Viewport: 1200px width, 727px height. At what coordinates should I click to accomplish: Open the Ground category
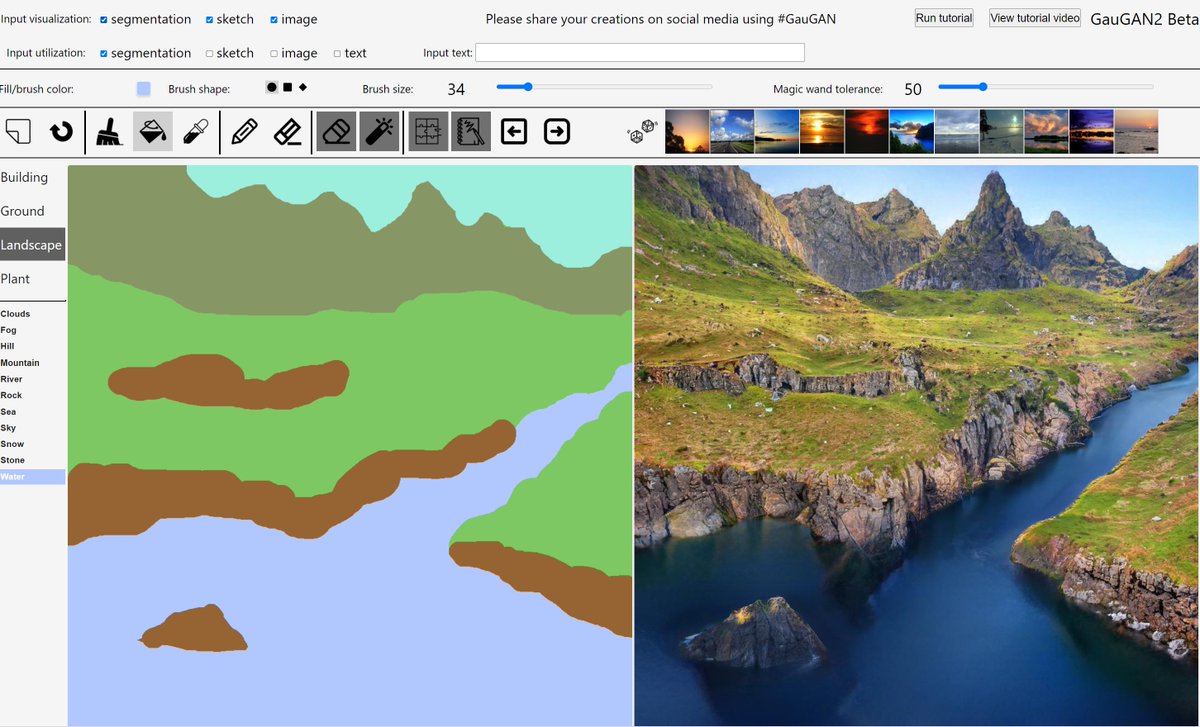32,211
